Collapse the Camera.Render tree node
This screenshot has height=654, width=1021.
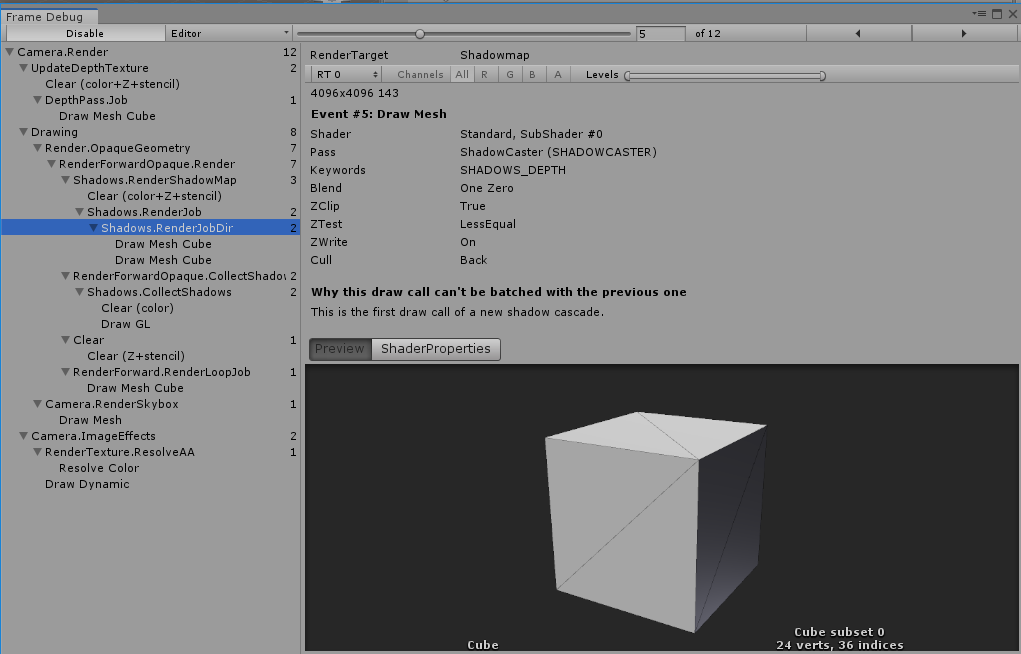tap(9, 52)
